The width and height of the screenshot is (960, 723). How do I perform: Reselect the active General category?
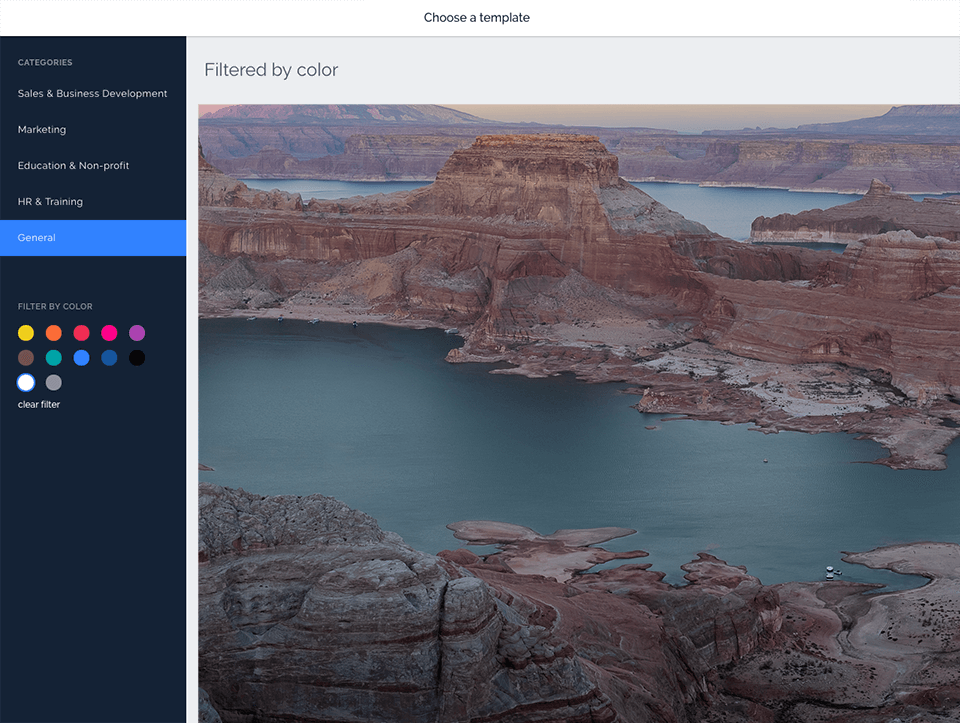click(x=36, y=237)
